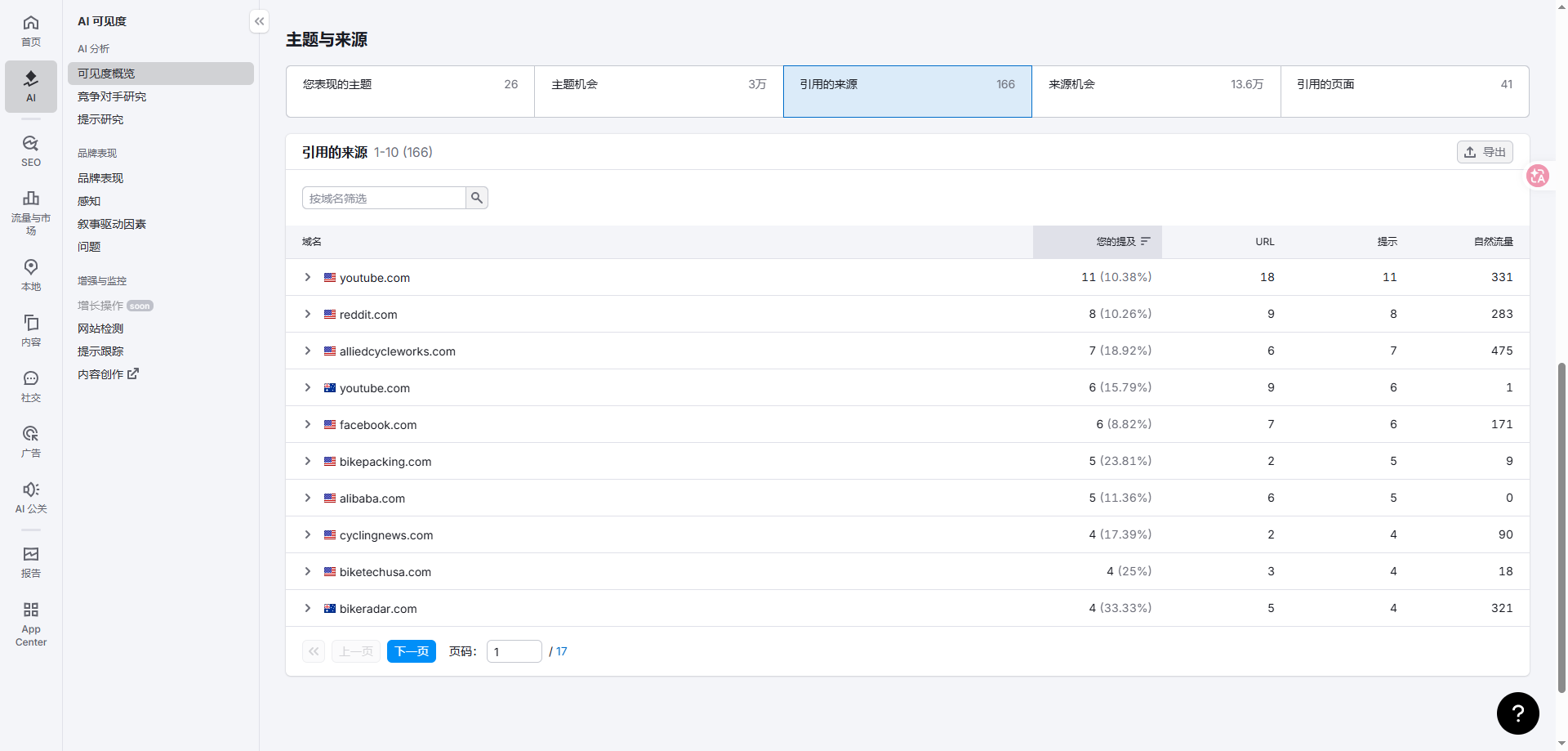The width and height of the screenshot is (1568, 751).
Task: Go to next page with 下一页
Action: click(x=412, y=651)
